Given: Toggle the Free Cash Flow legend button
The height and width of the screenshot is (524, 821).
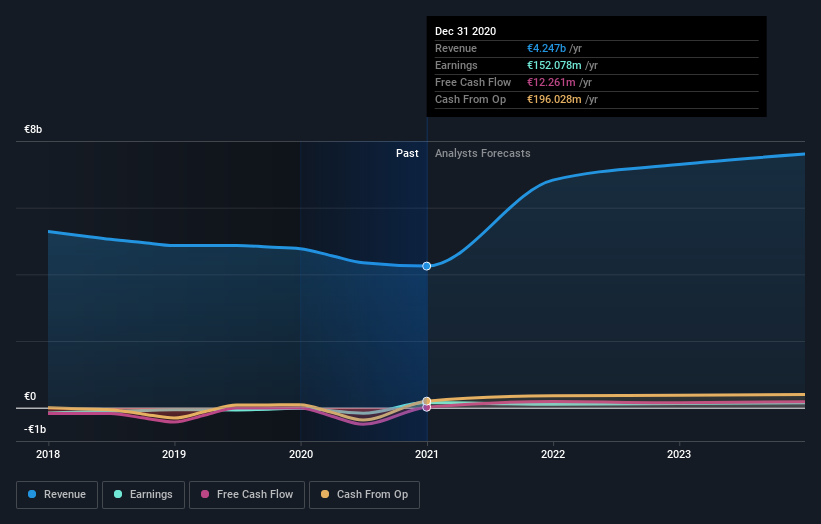Looking at the screenshot, I should 247,495.
